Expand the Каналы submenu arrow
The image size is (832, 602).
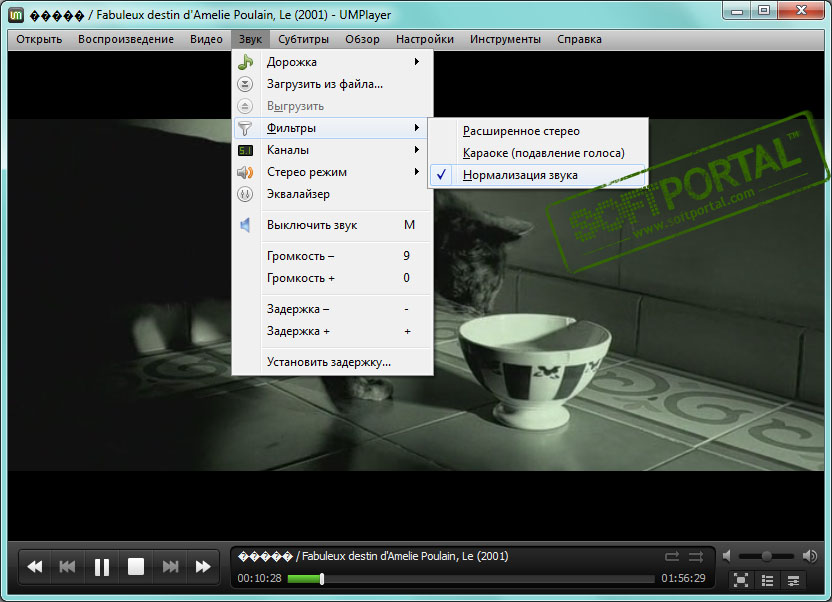click(417, 150)
